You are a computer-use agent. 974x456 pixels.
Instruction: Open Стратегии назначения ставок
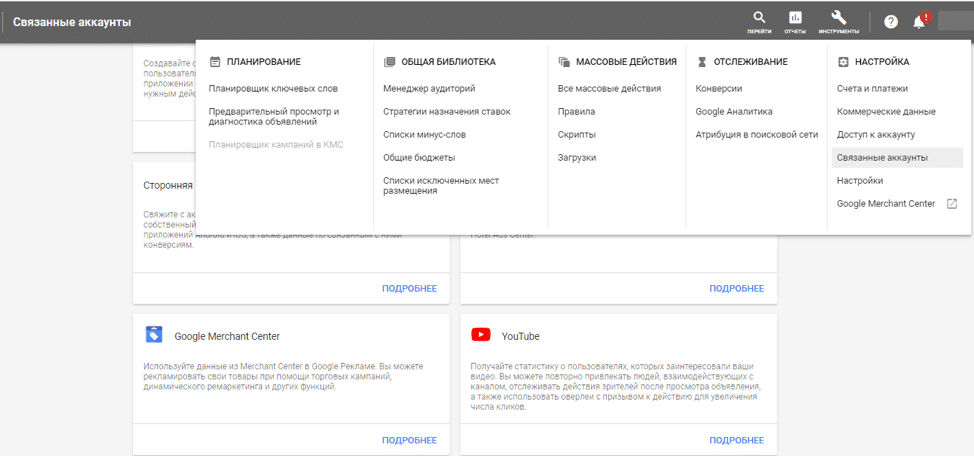[x=447, y=112]
